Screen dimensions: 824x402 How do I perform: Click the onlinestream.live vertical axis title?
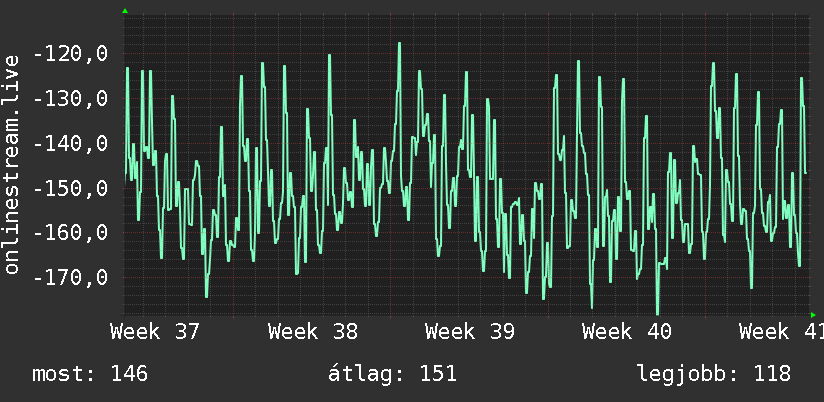click(x=11, y=164)
